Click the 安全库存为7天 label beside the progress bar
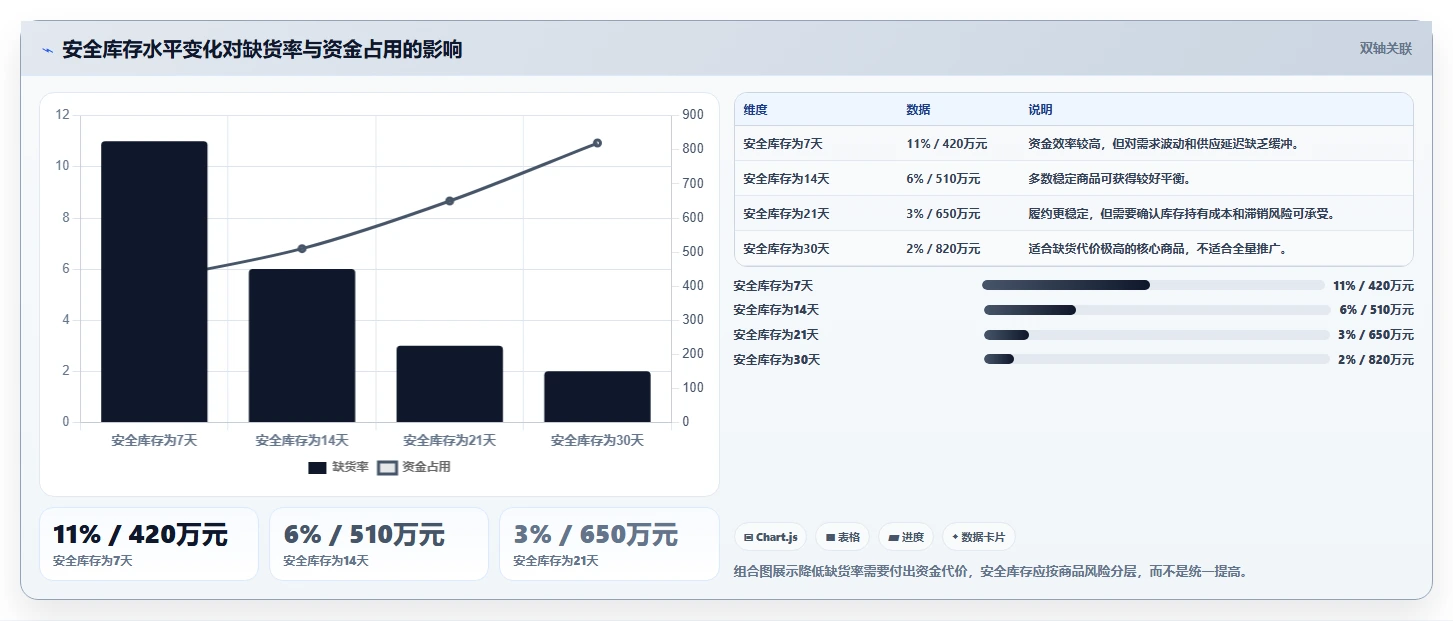Viewport: 1453px width, 621px height. [773, 286]
